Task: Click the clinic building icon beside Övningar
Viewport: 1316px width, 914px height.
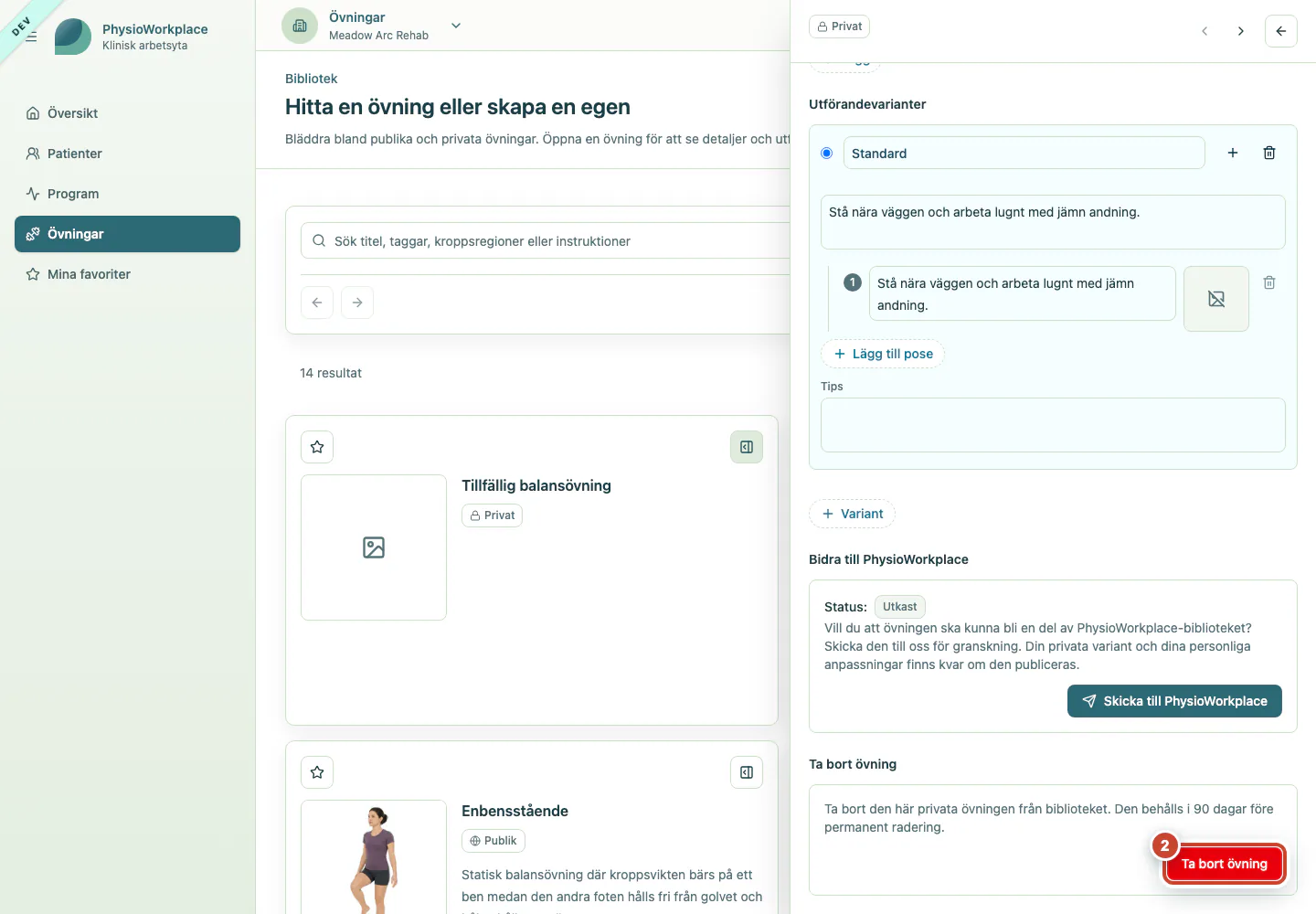Action: [x=300, y=26]
